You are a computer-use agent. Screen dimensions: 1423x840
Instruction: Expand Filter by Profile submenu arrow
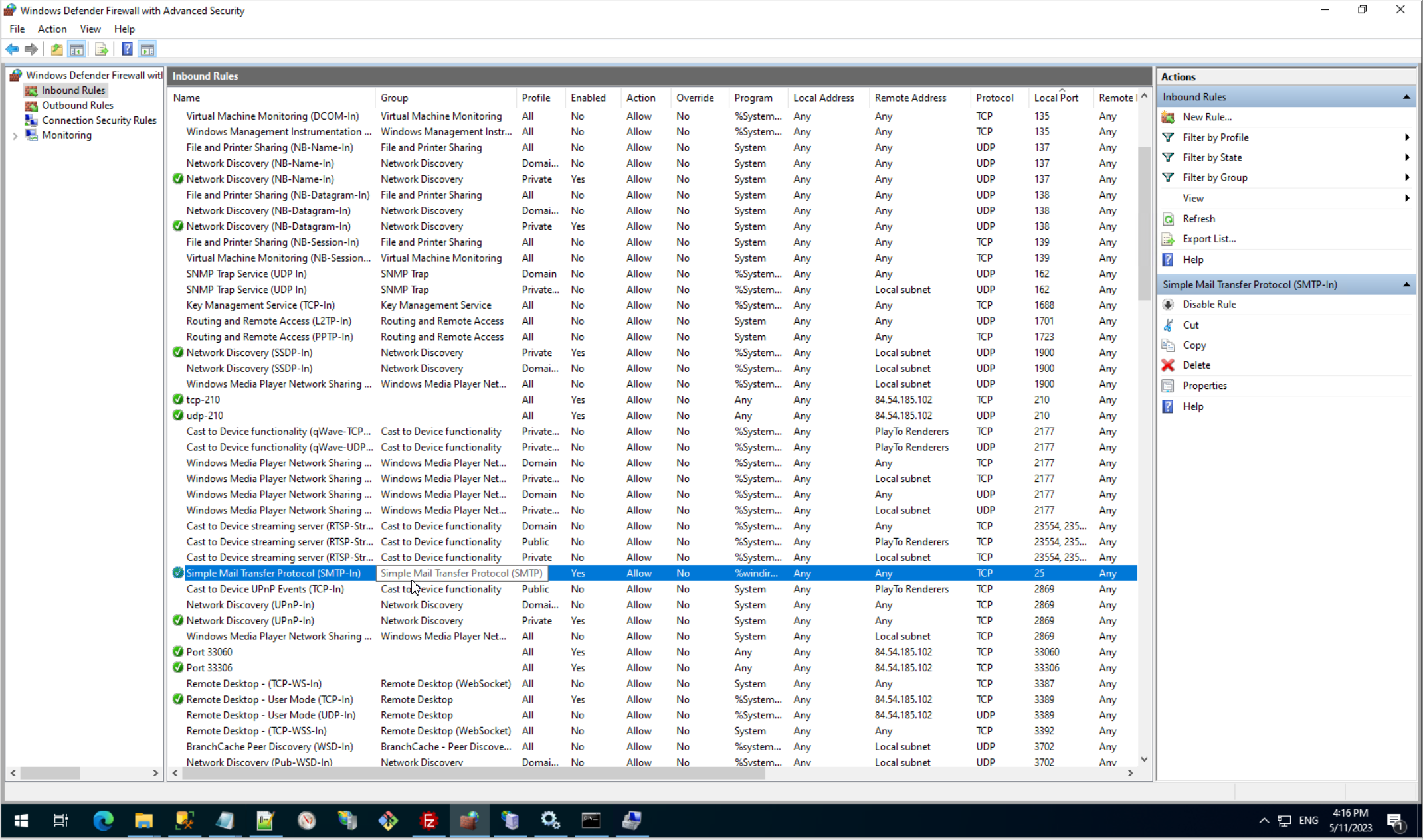coord(1407,137)
